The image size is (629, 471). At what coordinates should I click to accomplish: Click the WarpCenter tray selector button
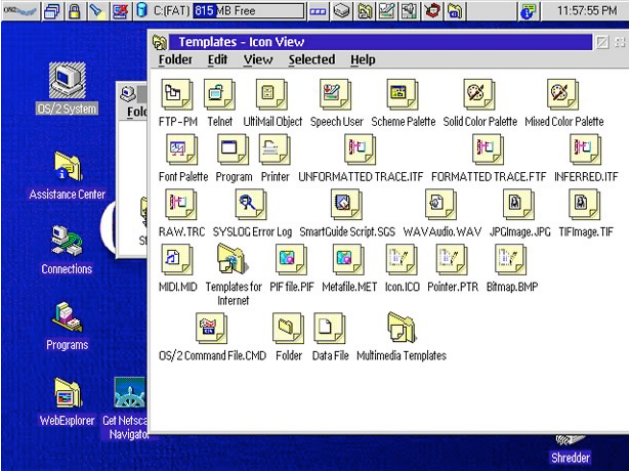(x=318, y=11)
